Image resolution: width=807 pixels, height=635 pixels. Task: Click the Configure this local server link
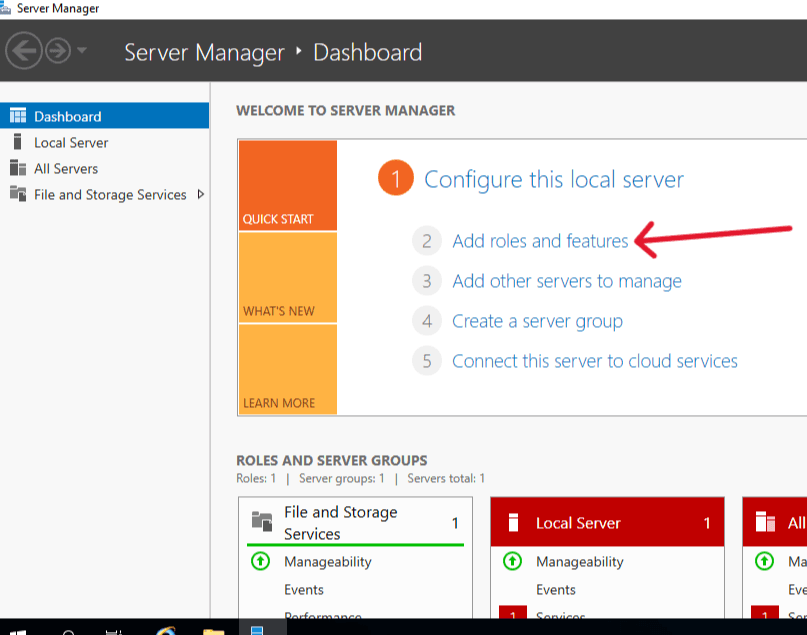point(554,180)
